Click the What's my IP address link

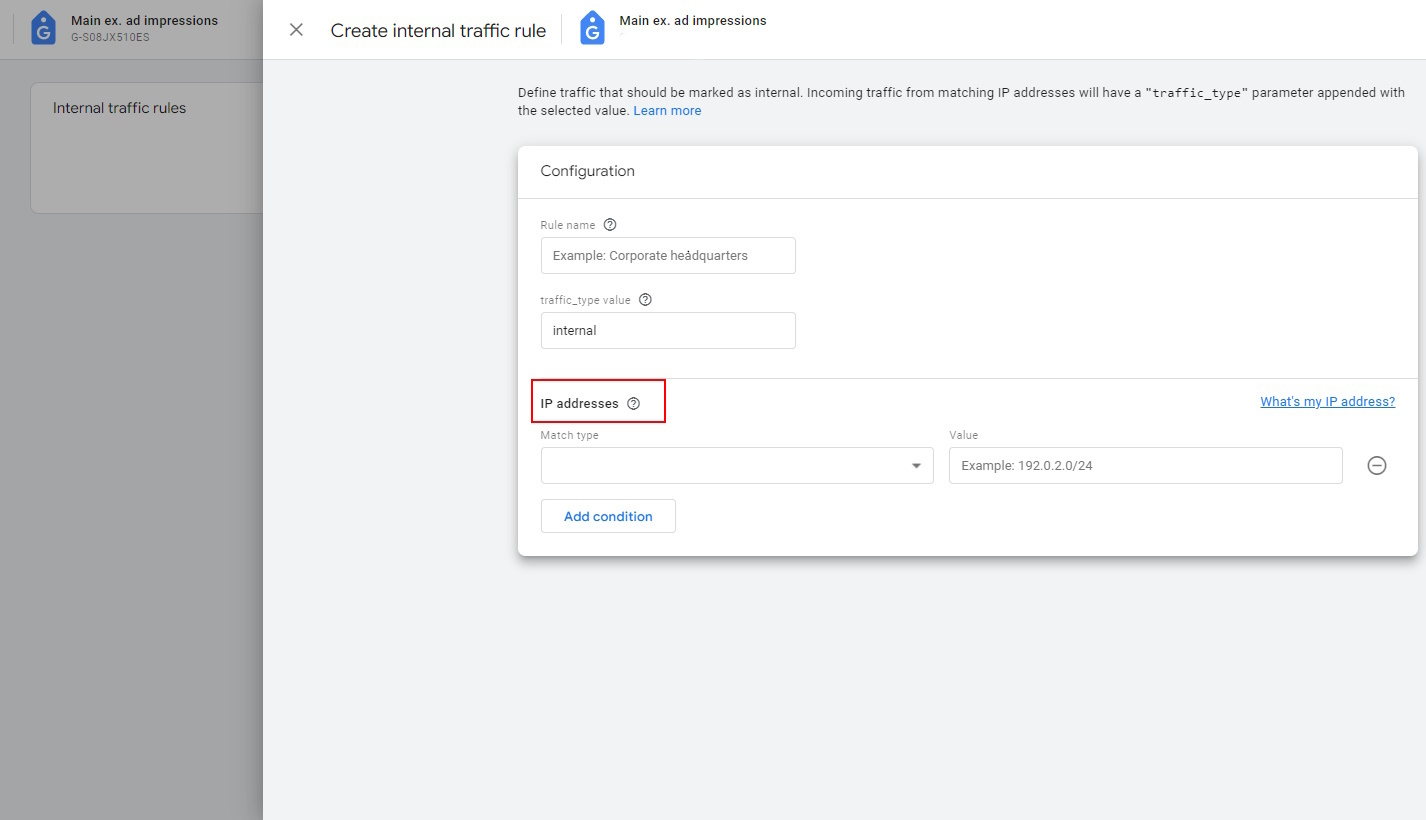point(1326,401)
